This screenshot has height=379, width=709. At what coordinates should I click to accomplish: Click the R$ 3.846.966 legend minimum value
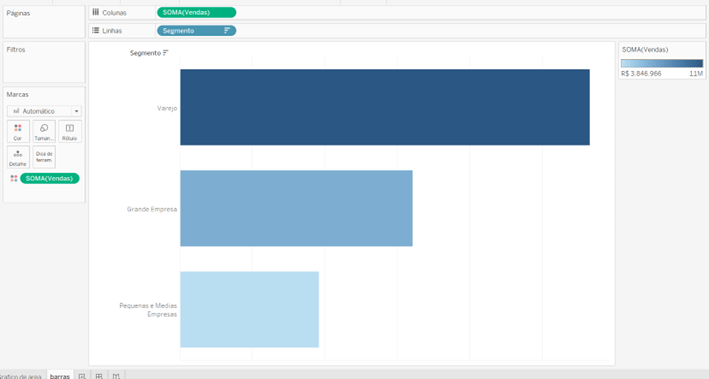pos(641,74)
